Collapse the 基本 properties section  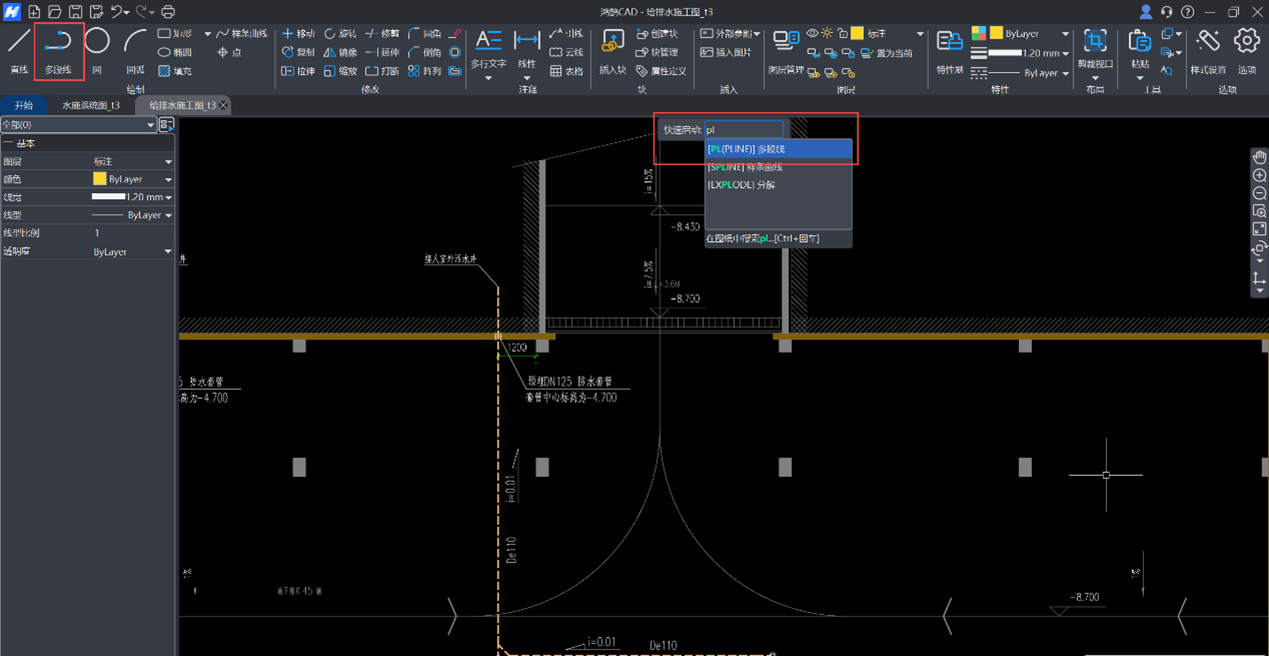pos(8,144)
